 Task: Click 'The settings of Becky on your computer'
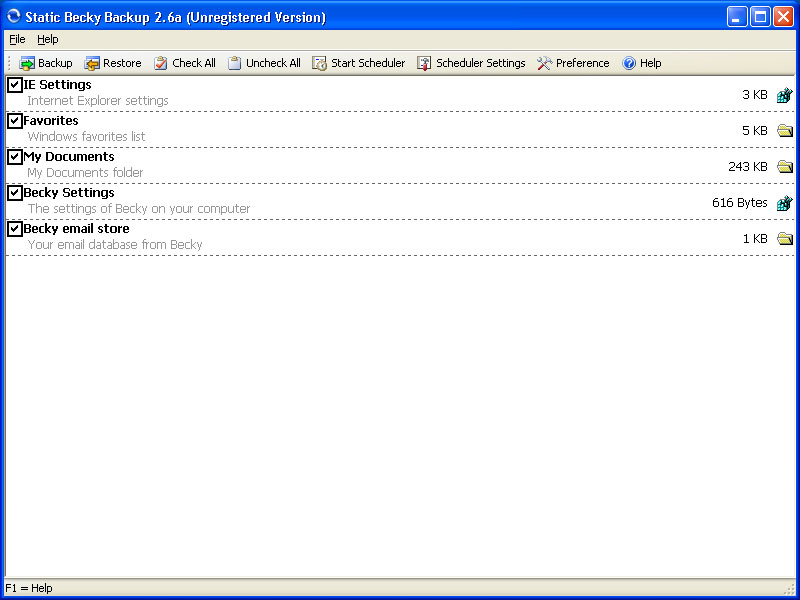[x=139, y=209]
